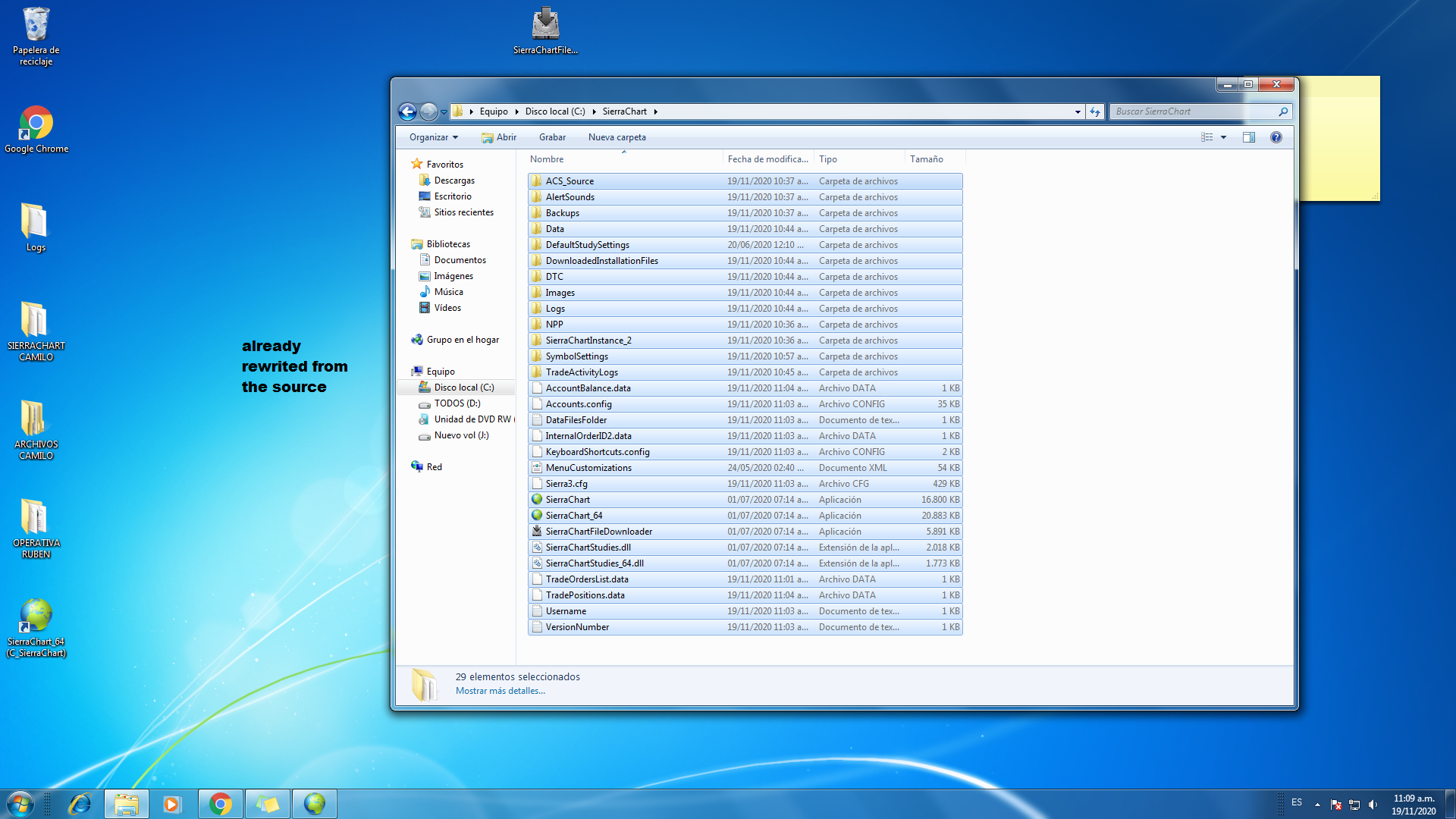Click the volume icon in system tray
1456x819 pixels.
(x=1373, y=805)
